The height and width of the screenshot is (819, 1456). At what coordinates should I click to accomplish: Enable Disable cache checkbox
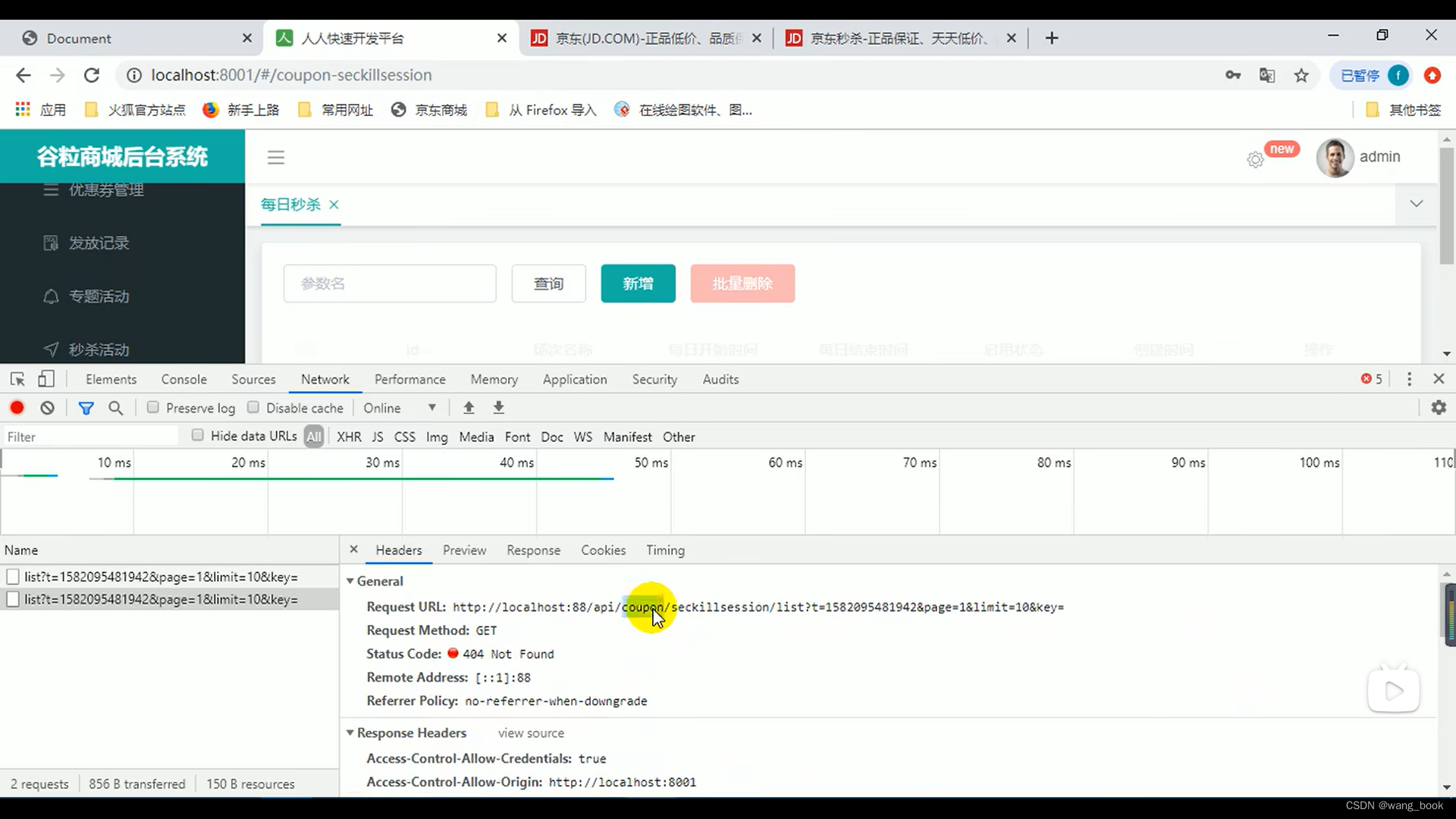pos(253,407)
